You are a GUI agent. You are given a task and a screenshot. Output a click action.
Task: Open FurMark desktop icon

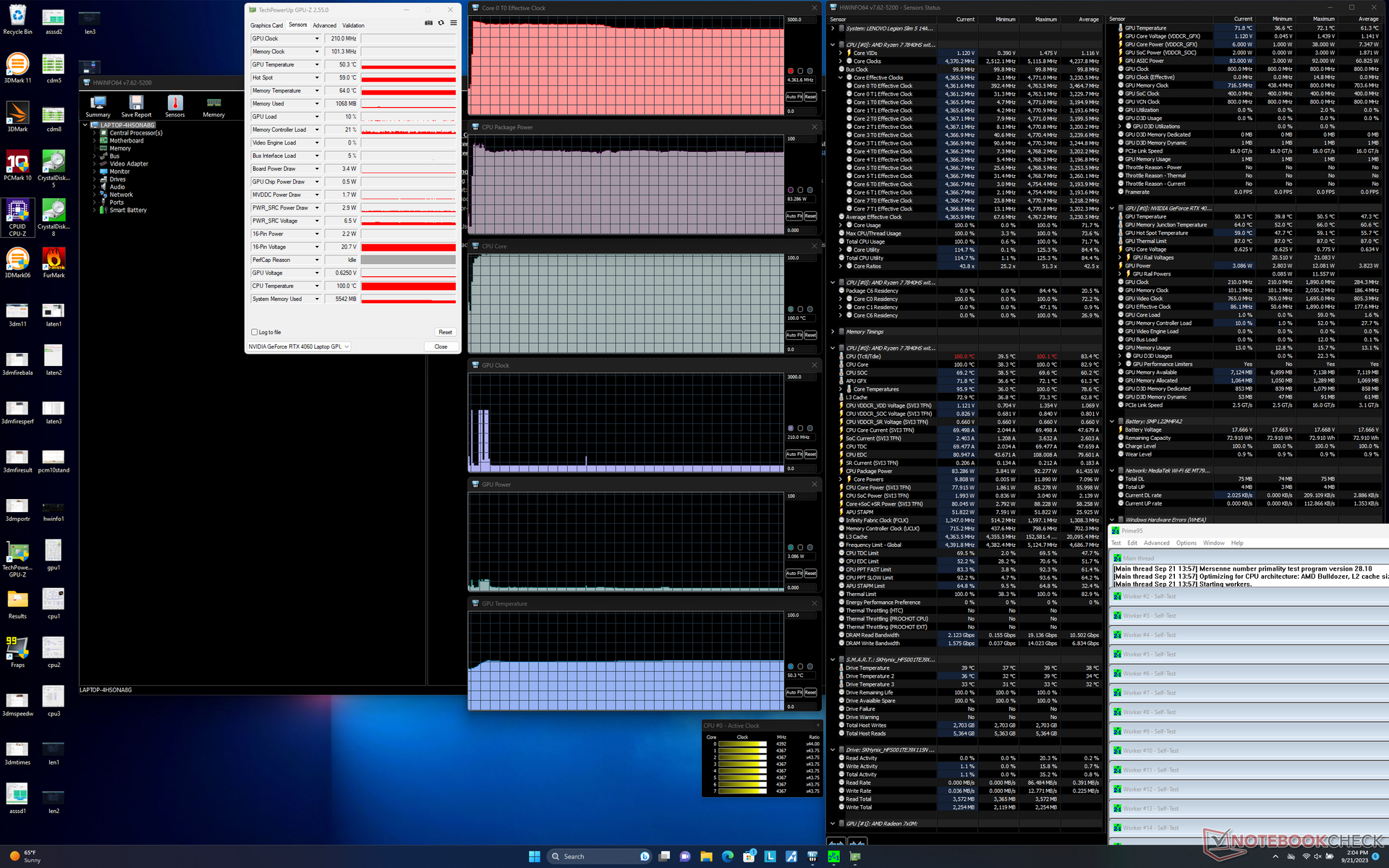pos(54,263)
